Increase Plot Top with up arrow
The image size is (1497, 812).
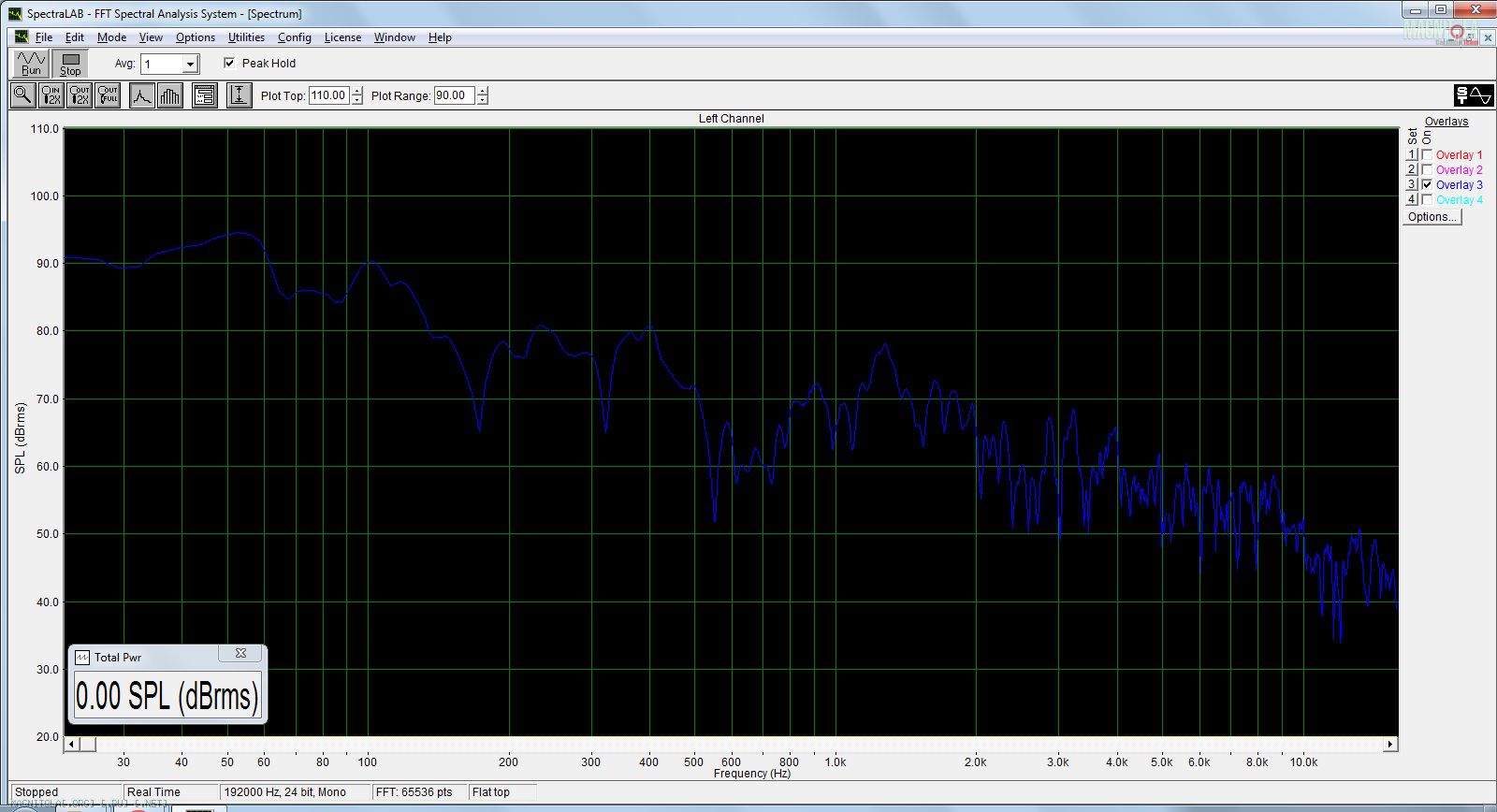[x=357, y=91]
